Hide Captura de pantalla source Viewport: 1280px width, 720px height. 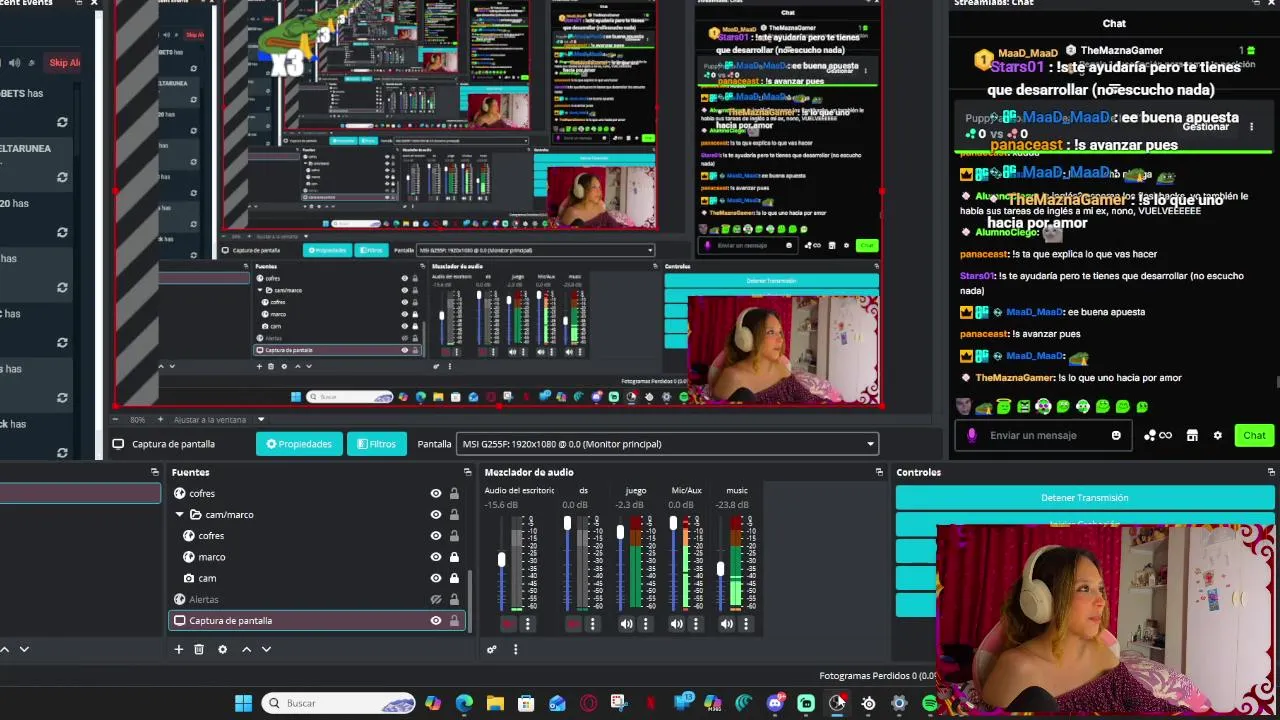(x=435, y=620)
